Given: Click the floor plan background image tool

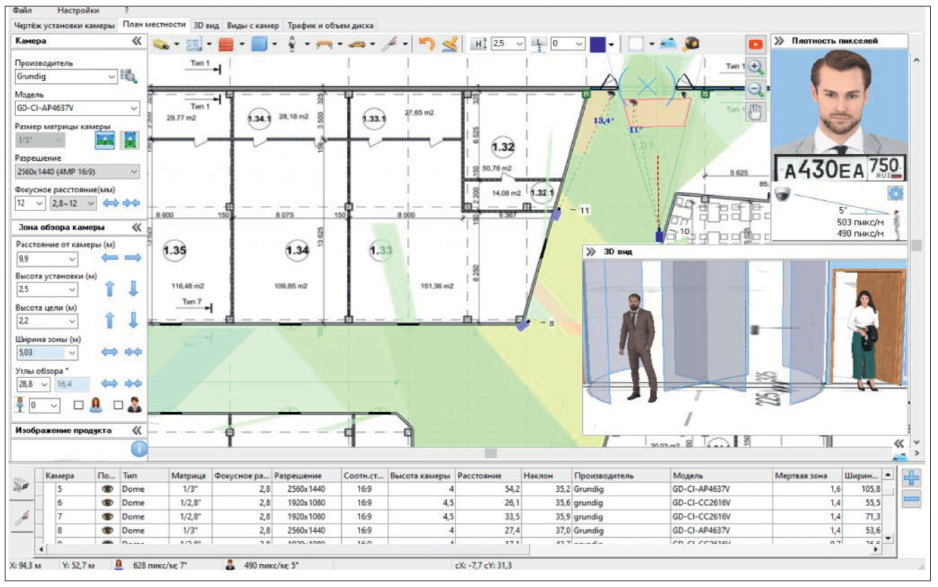Looking at the screenshot, I should [194, 44].
